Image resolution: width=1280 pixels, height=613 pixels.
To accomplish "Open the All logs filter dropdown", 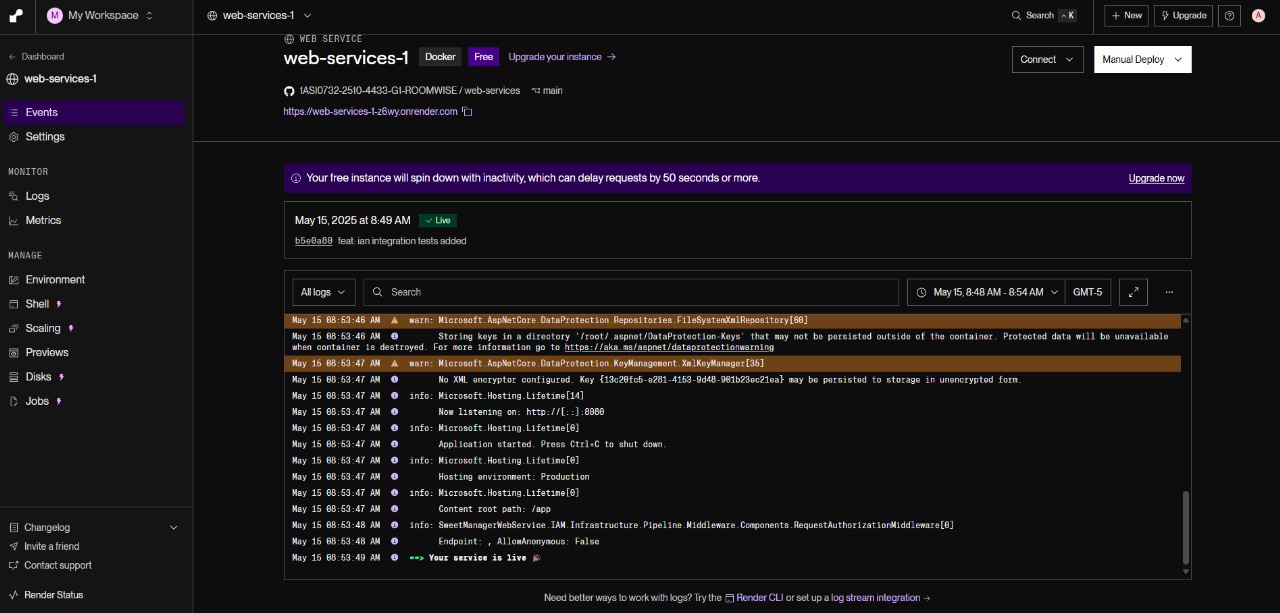I will click(324, 292).
